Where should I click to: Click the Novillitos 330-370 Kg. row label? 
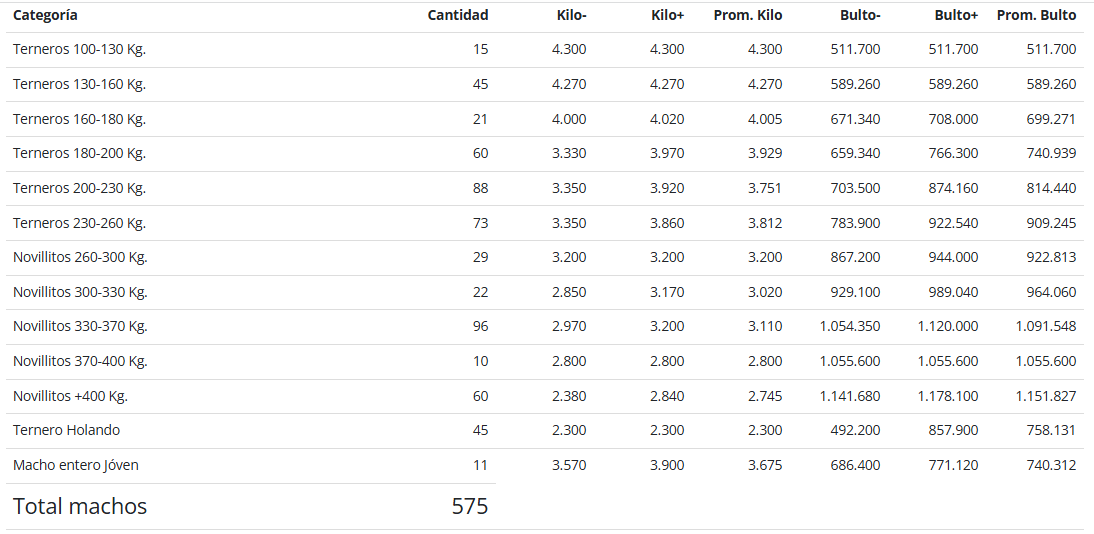pyautogui.click(x=80, y=327)
